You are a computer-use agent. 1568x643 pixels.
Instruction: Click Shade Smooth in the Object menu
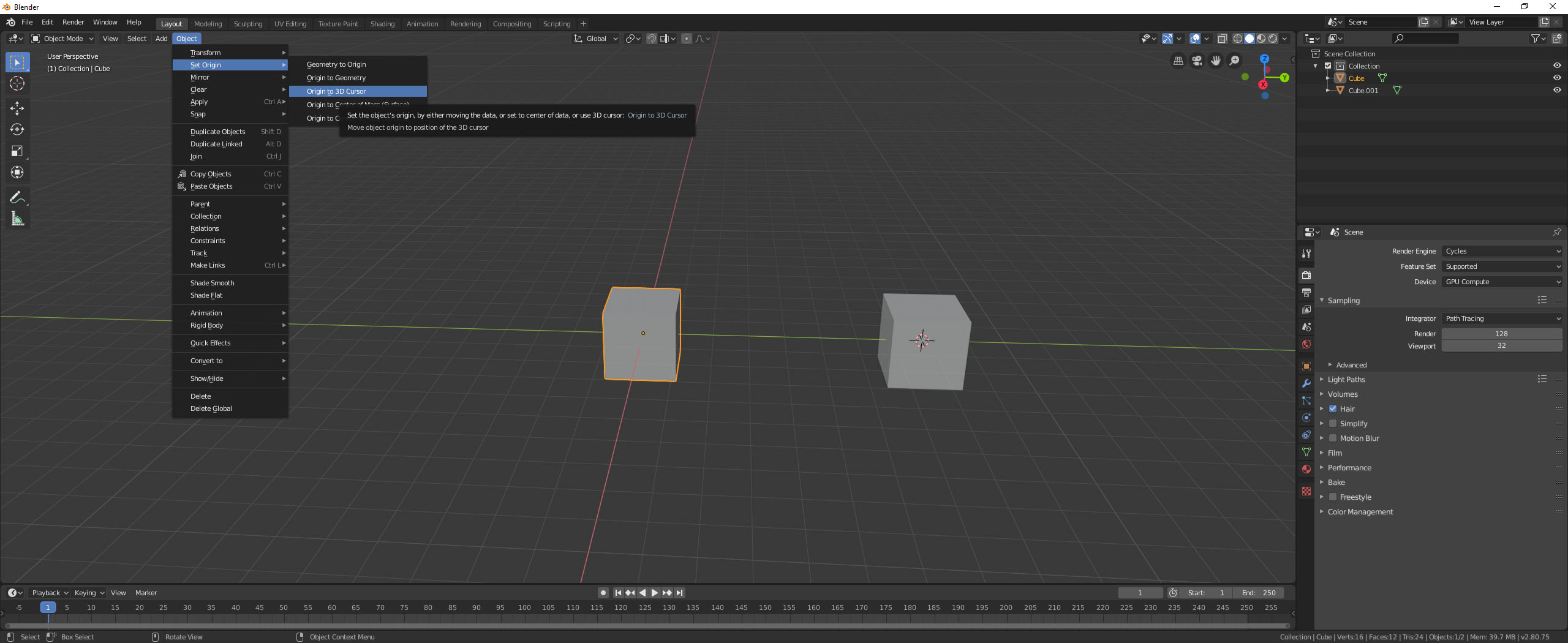click(x=211, y=282)
